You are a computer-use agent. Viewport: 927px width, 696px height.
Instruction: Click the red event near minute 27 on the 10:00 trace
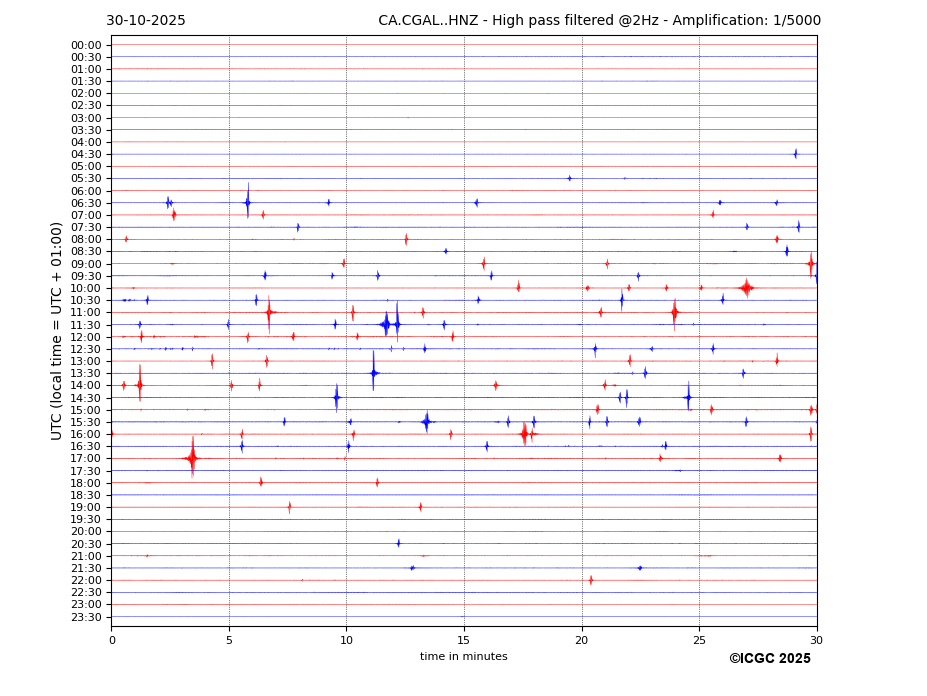pyautogui.click(x=746, y=288)
